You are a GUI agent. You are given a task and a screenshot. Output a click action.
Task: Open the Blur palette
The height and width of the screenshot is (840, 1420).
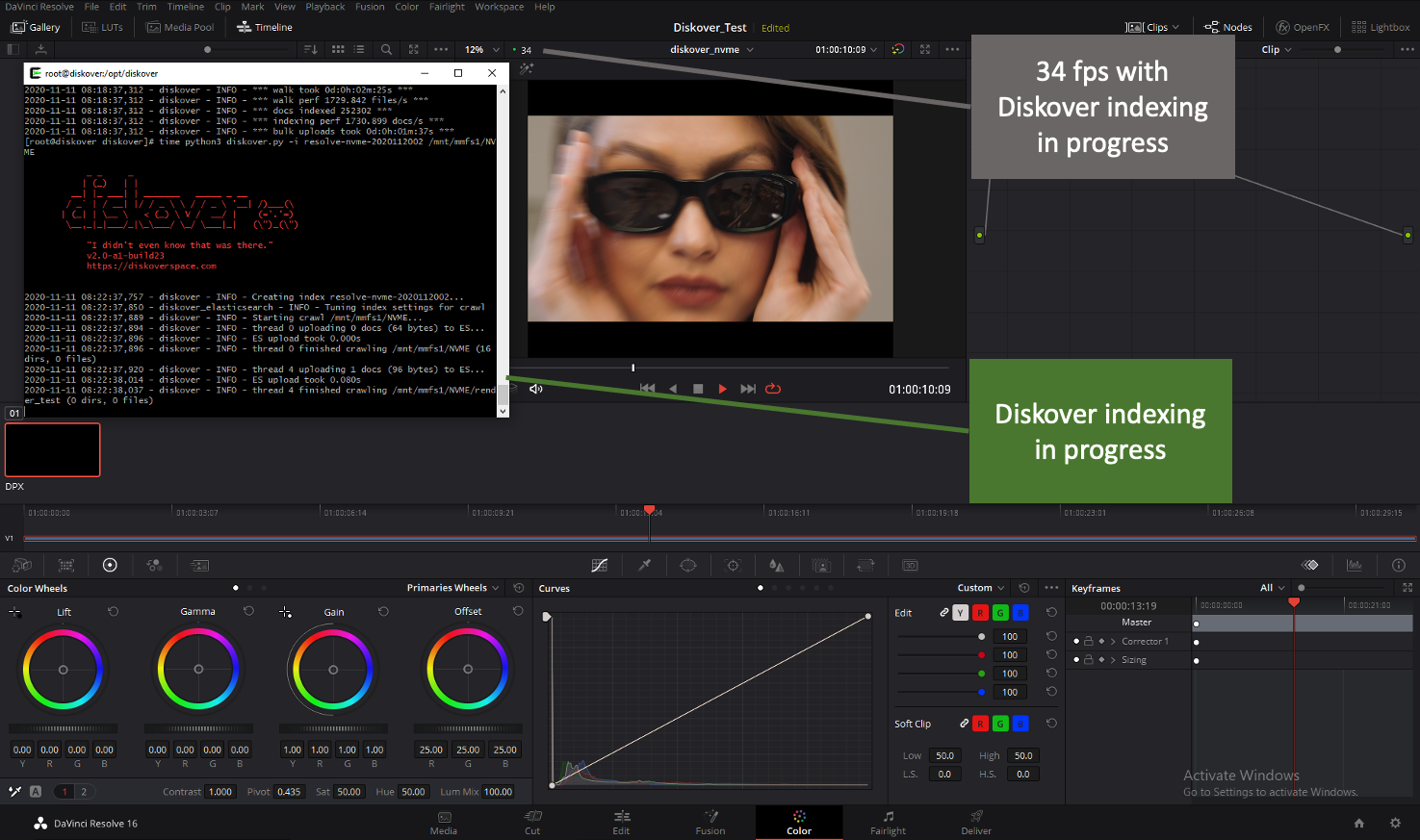pos(777,566)
